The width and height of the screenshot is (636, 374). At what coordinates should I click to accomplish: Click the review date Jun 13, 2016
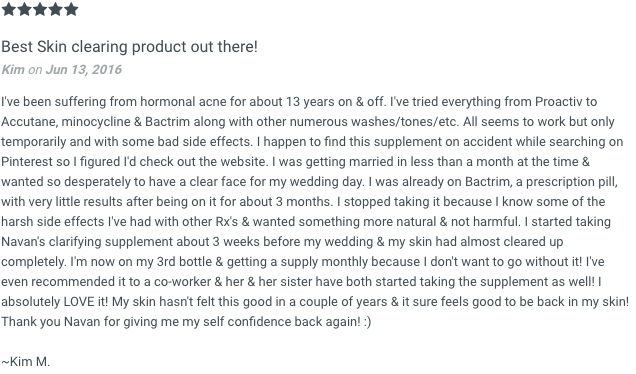(84, 69)
